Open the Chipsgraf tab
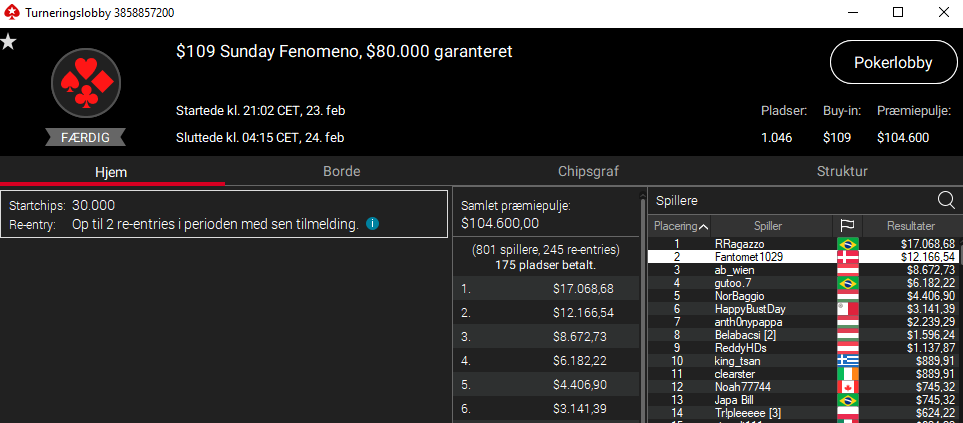The width and height of the screenshot is (963, 423). click(588, 171)
